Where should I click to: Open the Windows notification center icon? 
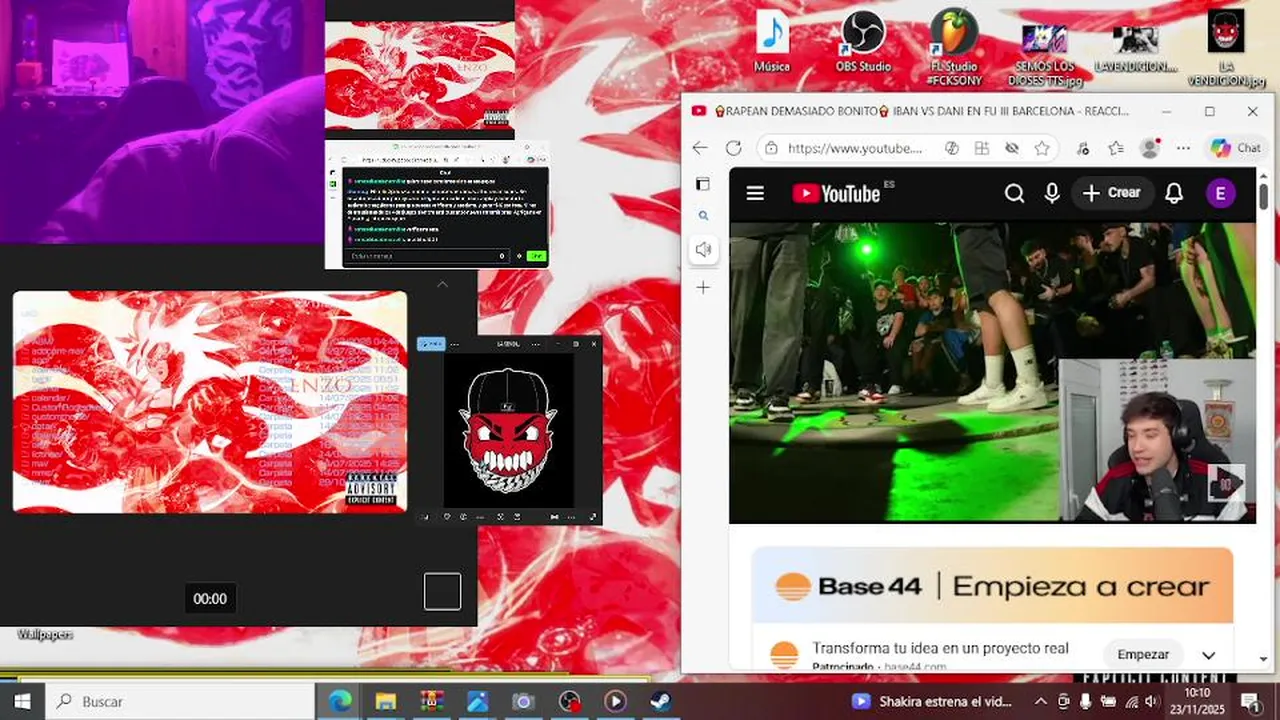tap(1250, 701)
